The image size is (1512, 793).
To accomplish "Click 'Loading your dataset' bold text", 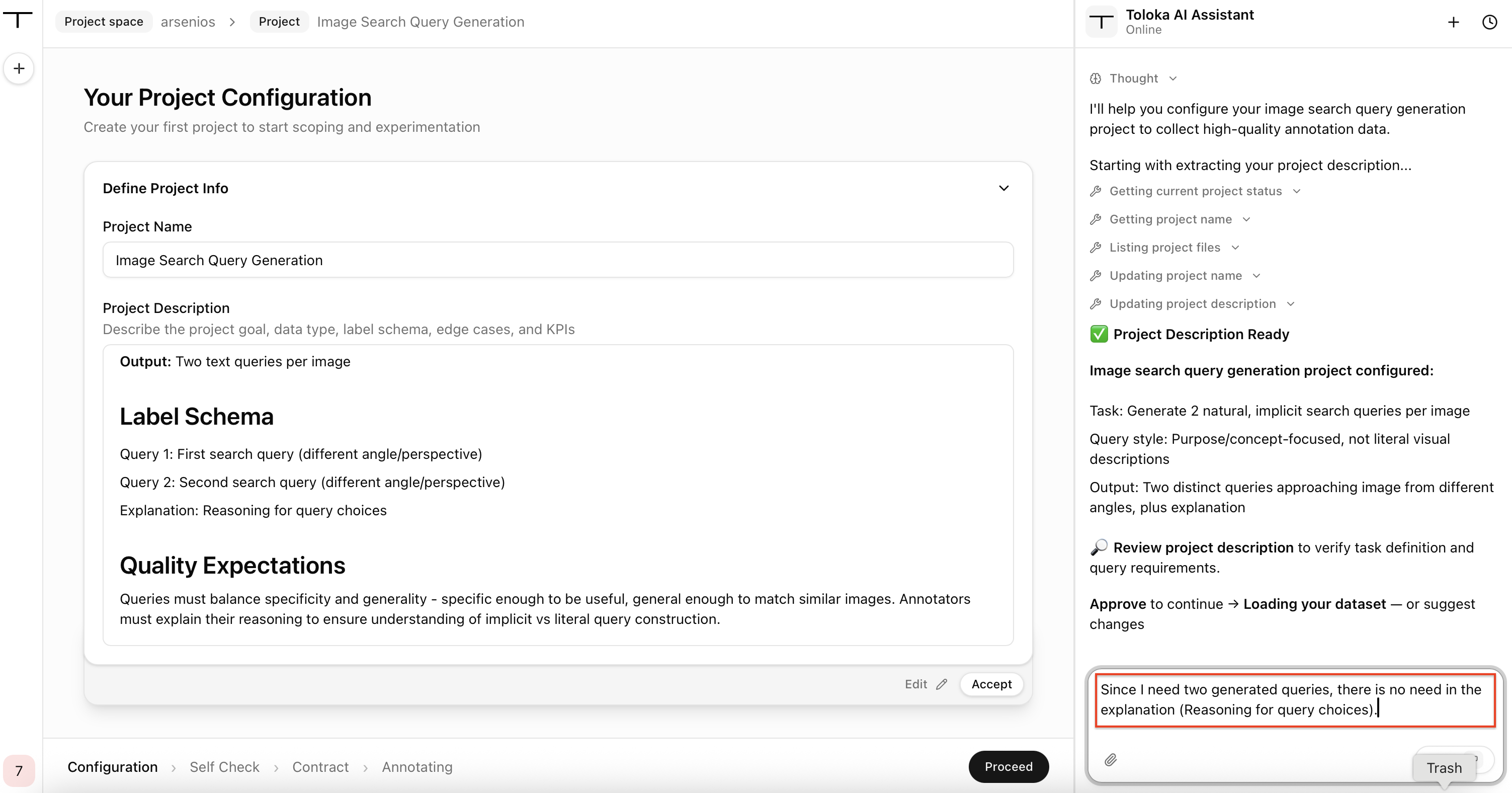I will 1315,604.
